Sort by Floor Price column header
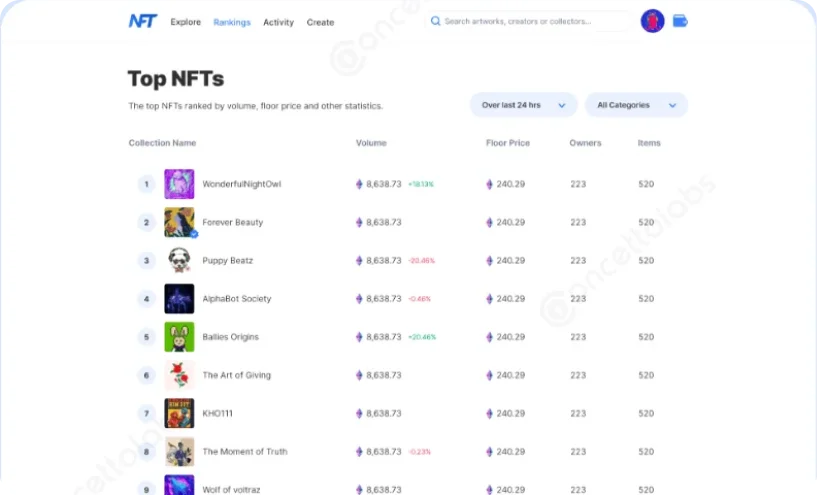This screenshot has width=817, height=495. coord(507,143)
